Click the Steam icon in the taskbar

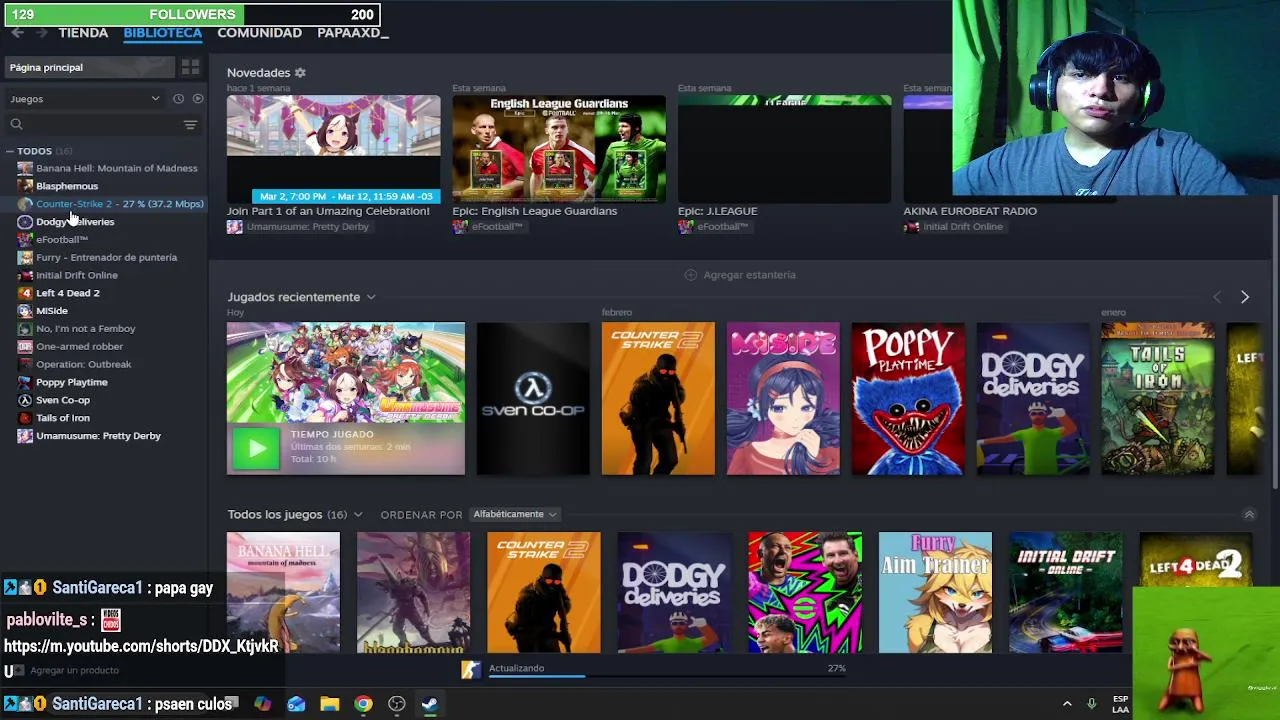(430, 704)
